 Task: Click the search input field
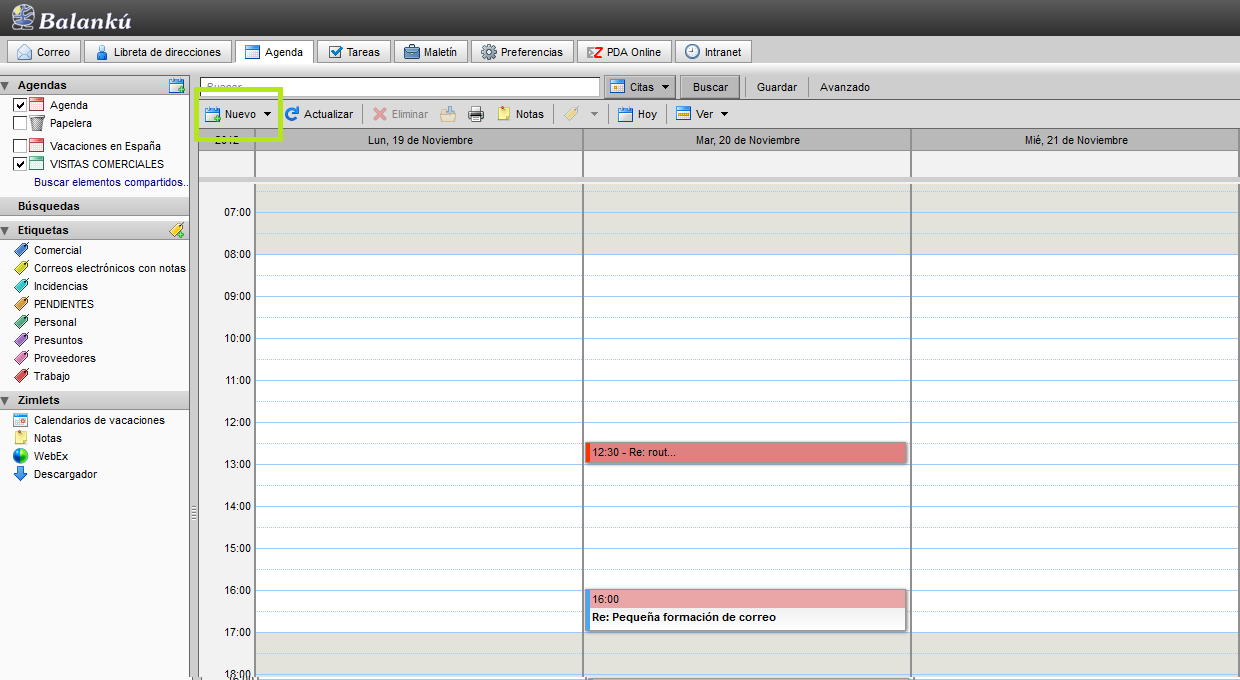400,87
